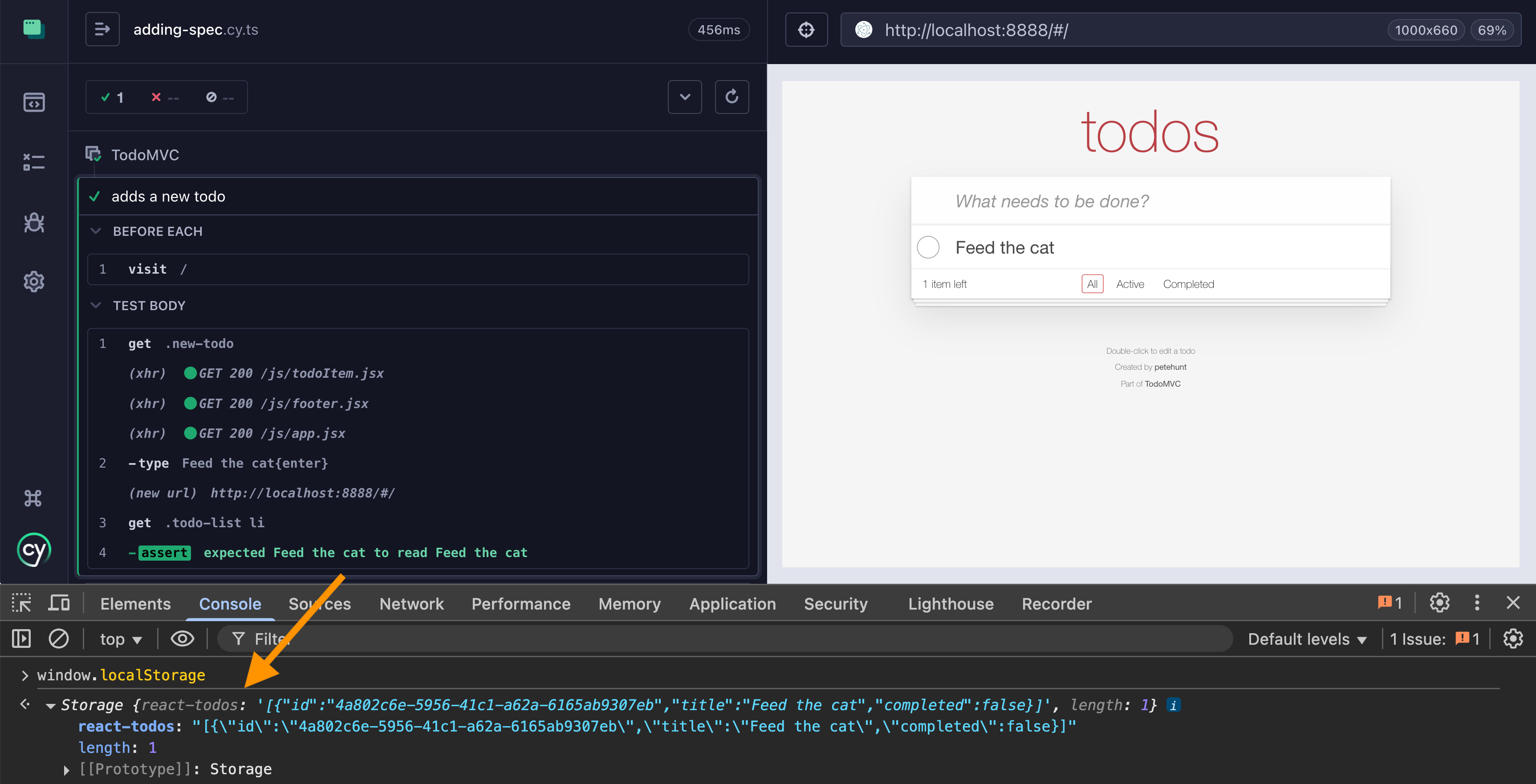1536x784 pixels.
Task: Switch to the Network tab
Action: (411, 603)
